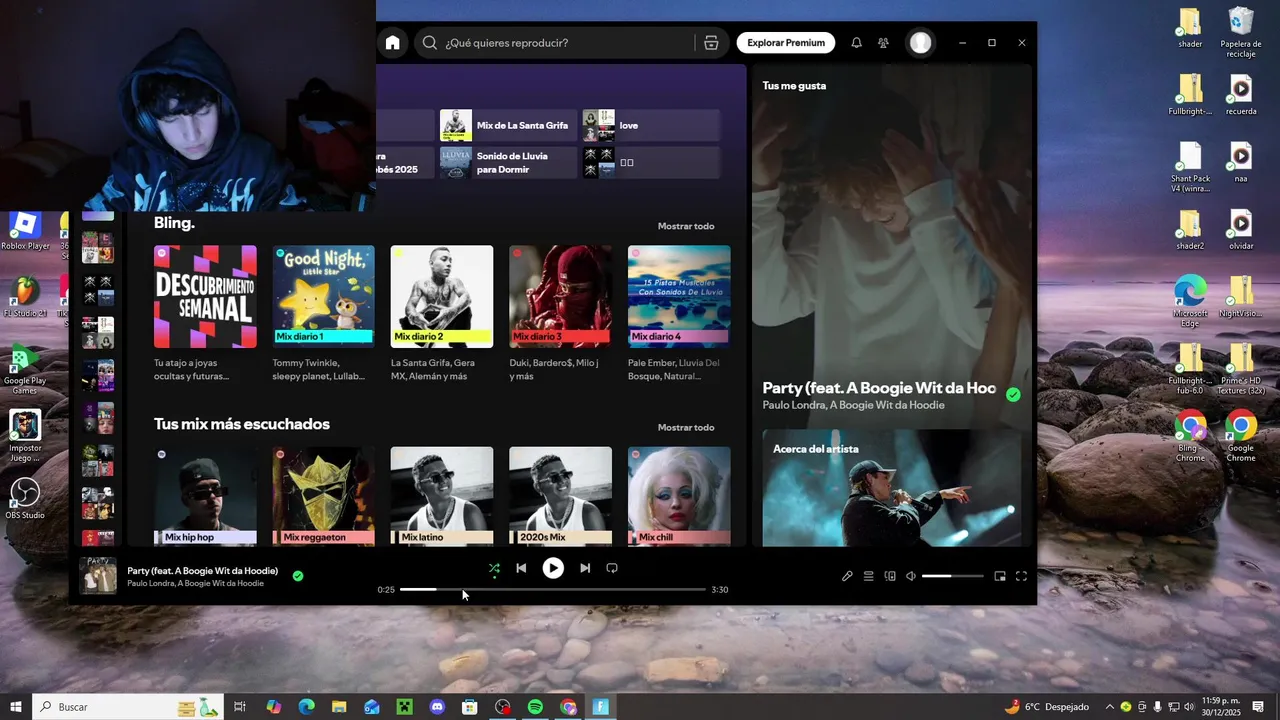Click the Acerca del artista card
The height and width of the screenshot is (720, 1280).
coord(892,488)
